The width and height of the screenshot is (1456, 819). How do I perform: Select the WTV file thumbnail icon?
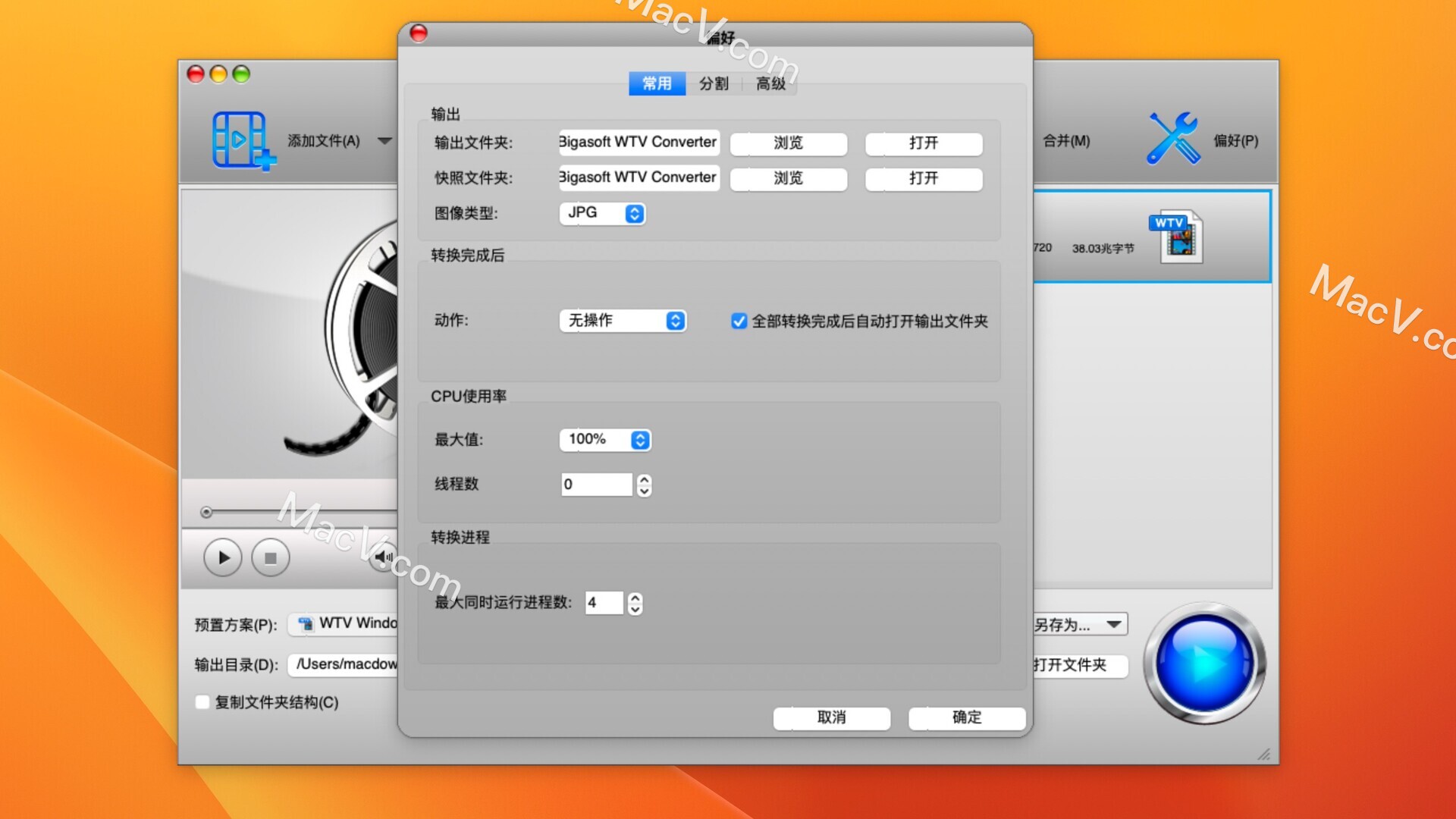(1176, 237)
